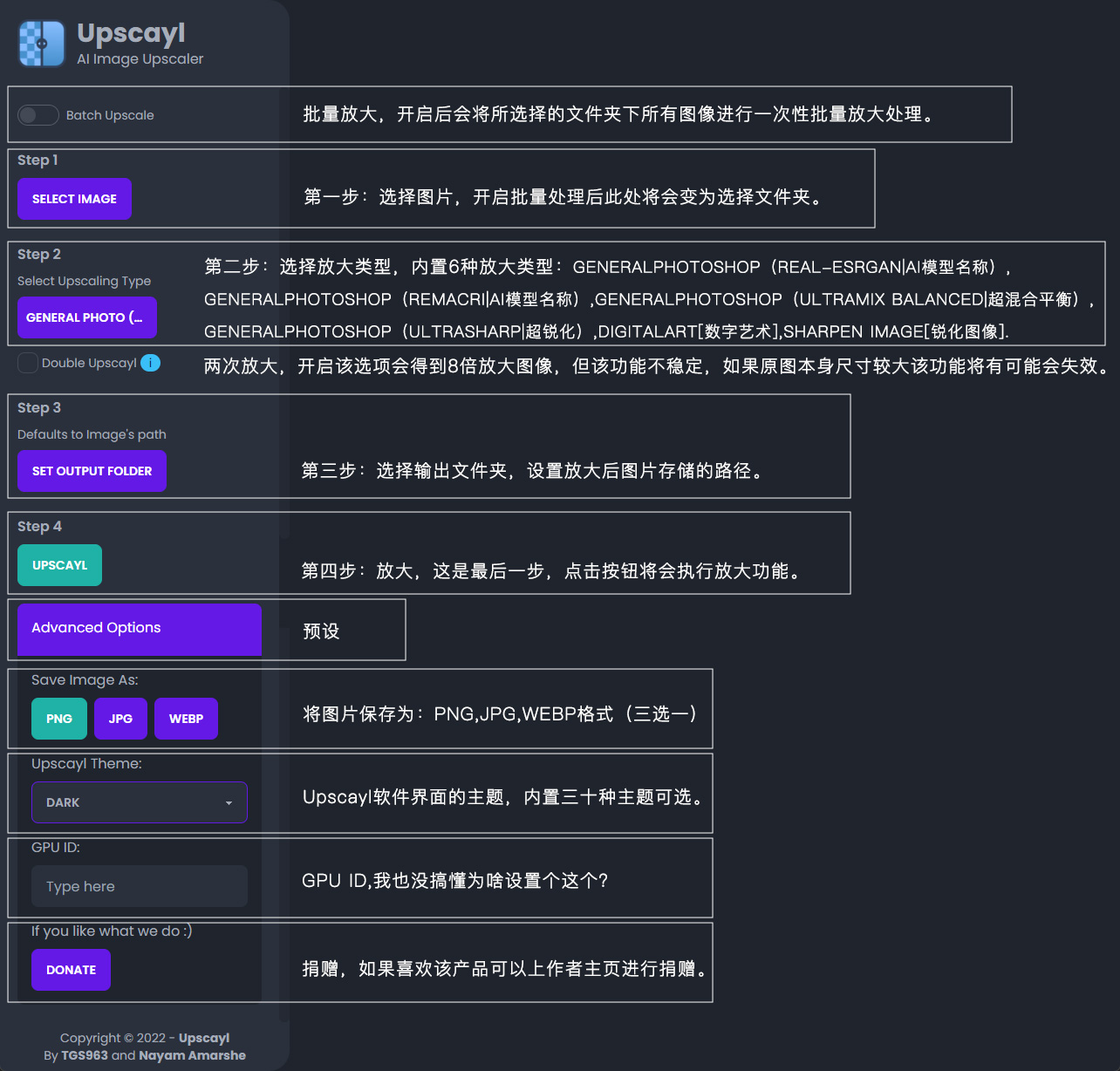Click the Double Upscayl info icon
The image size is (1120, 1071).
[151, 363]
